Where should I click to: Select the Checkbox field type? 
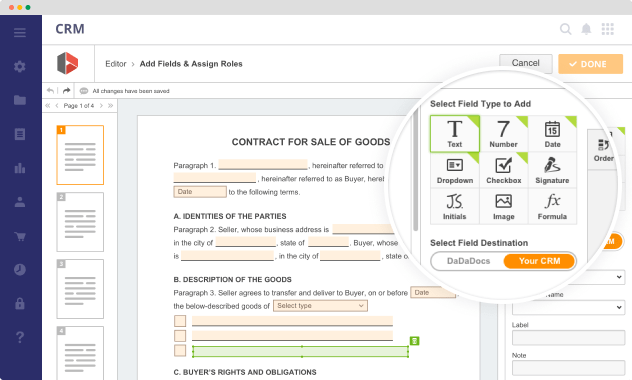tap(503, 170)
